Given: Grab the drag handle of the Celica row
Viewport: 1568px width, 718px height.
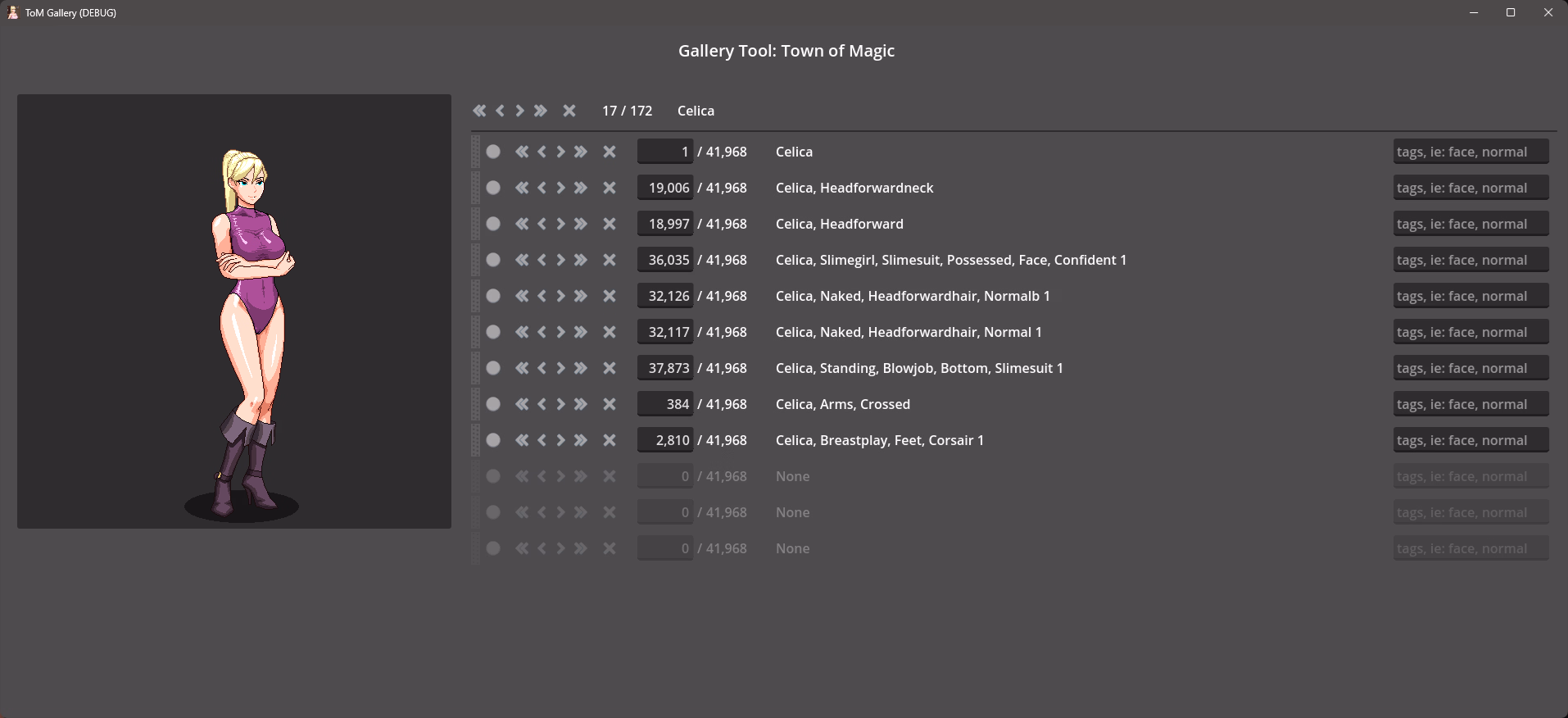Looking at the screenshot, I should (x=475, y=152).
